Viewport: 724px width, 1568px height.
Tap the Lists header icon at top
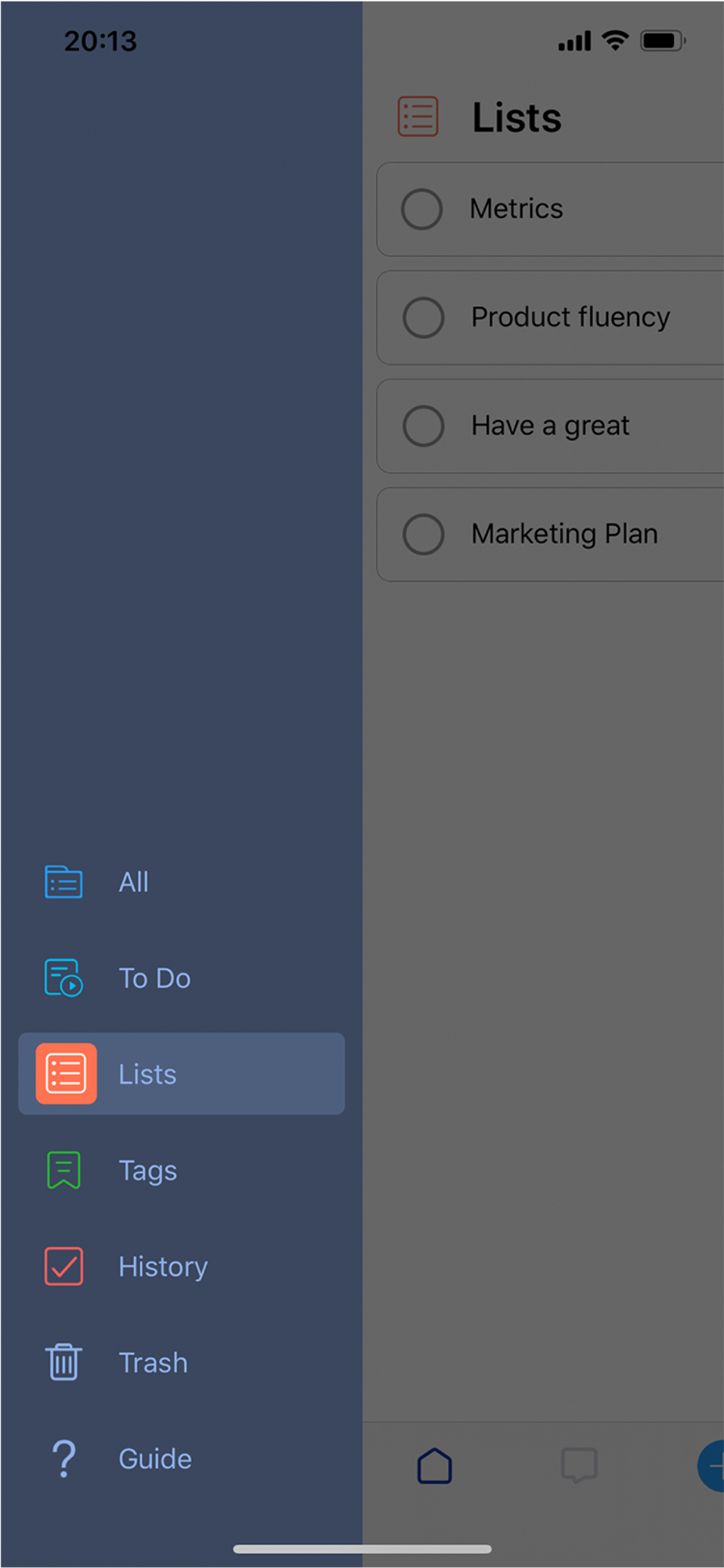(418, 117)
